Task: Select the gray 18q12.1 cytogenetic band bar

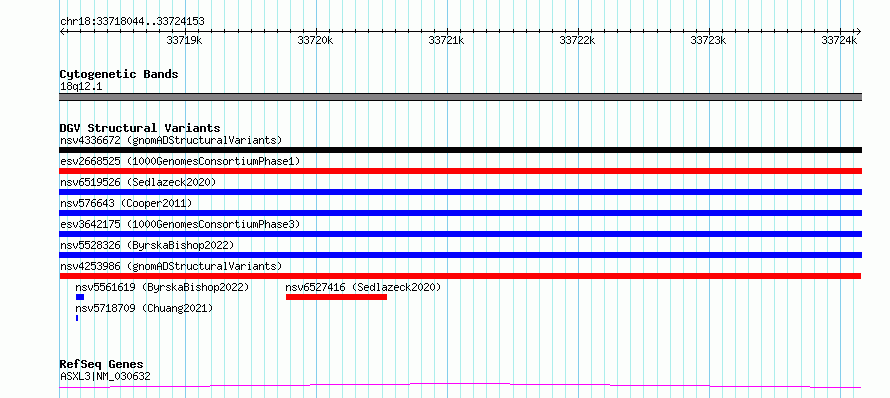Action: pyautogui.click(x=460, y=97)
